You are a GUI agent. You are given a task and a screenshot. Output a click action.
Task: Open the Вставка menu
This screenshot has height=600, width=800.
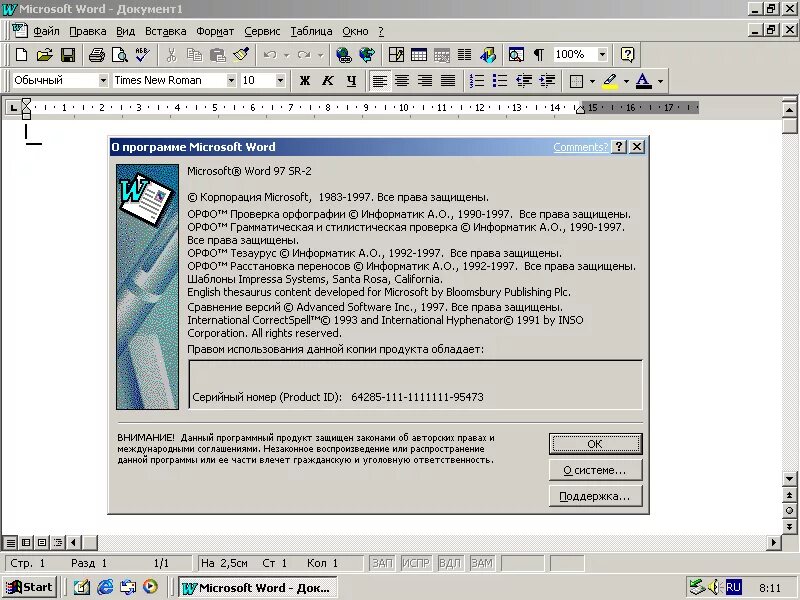(x=165, y=31)
